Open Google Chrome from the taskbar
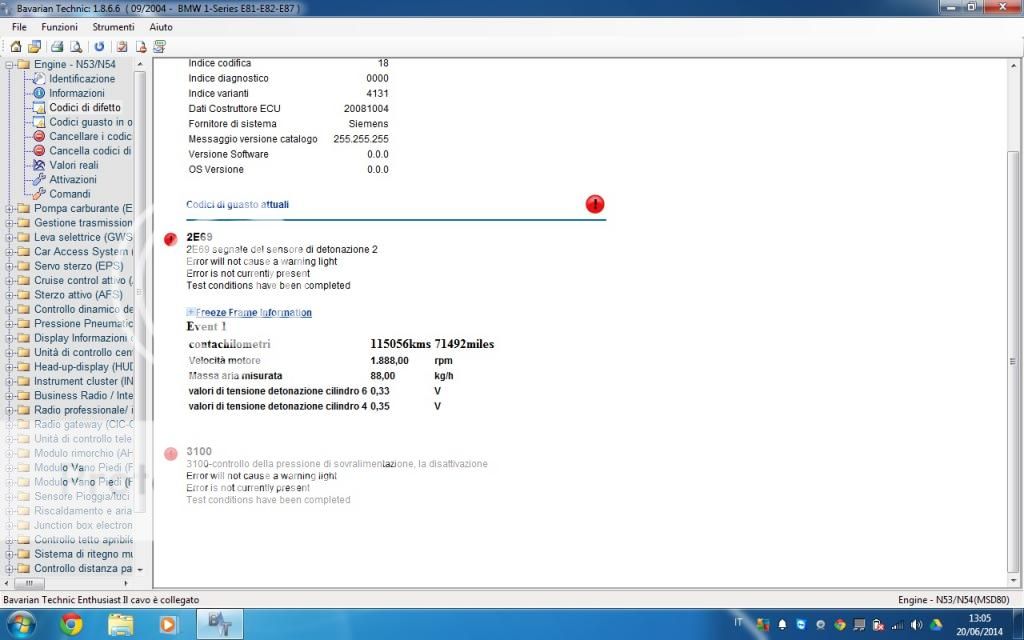 tap(71, 625)
